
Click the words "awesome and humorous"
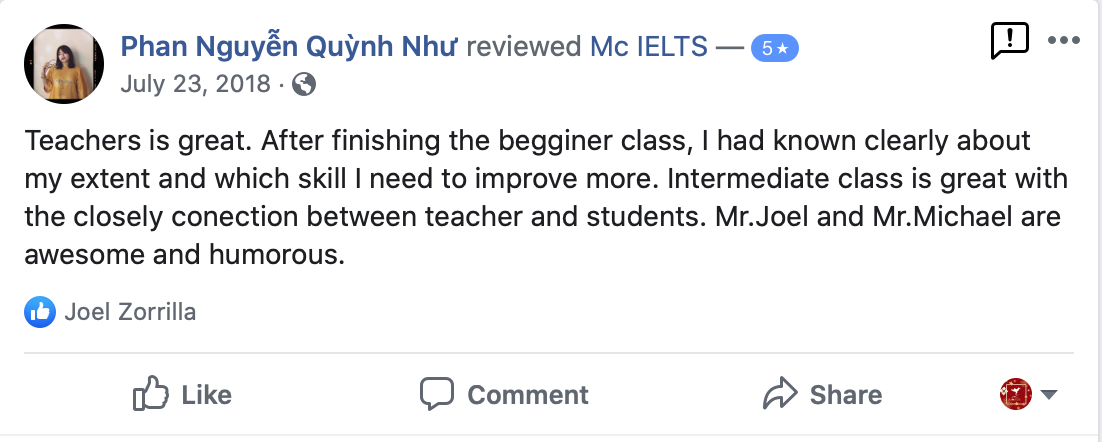(x=183, y=255)
